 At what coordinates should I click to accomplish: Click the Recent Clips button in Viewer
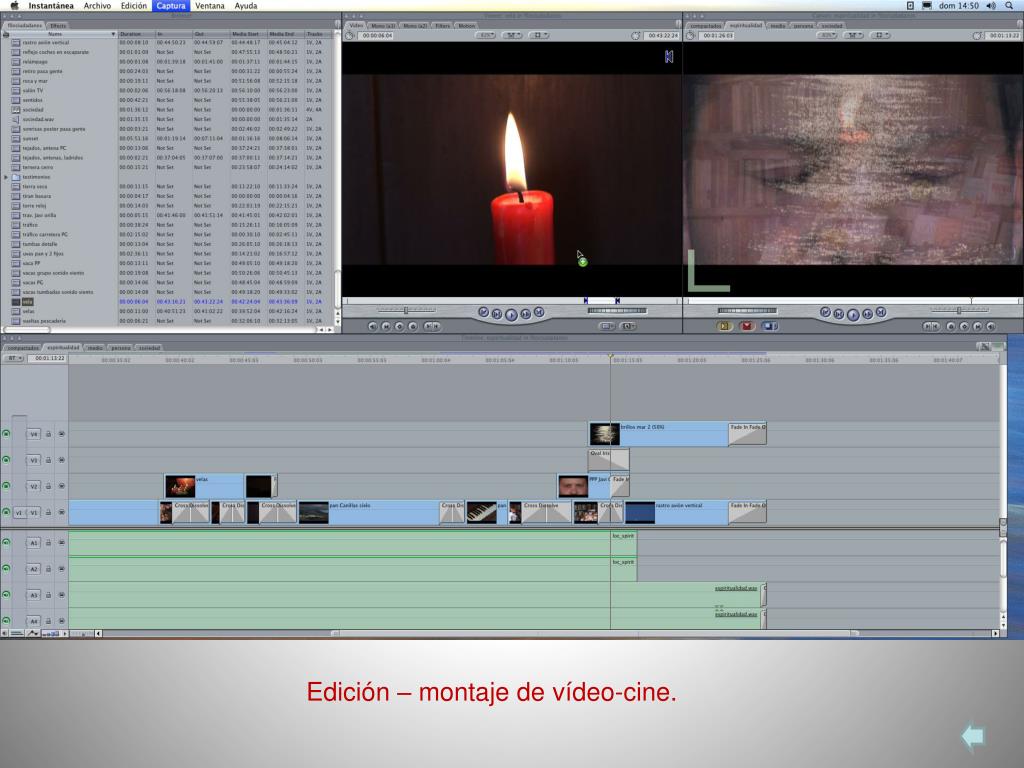607,326
